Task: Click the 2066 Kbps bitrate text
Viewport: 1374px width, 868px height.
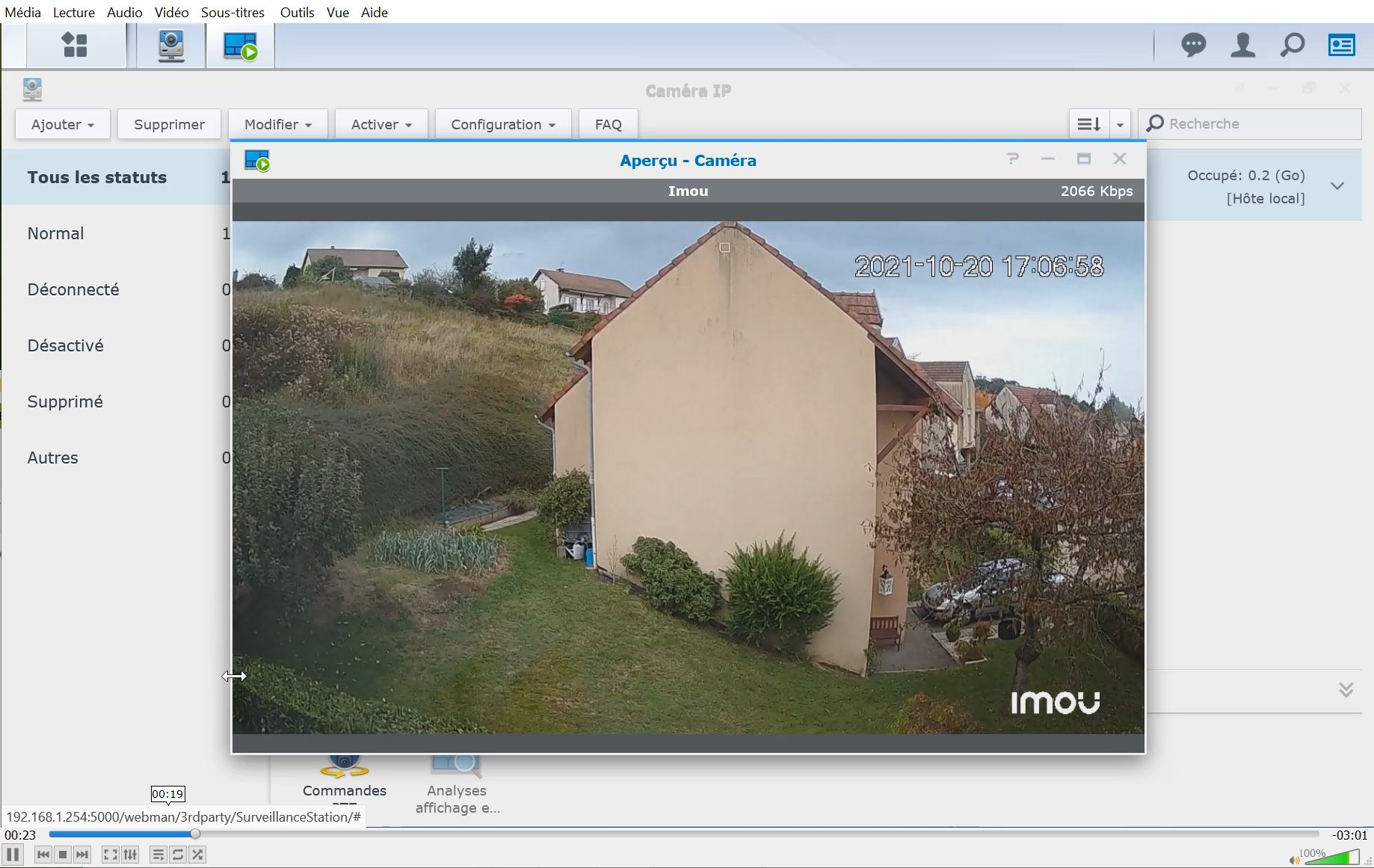Action: (x=1097, y=191)
